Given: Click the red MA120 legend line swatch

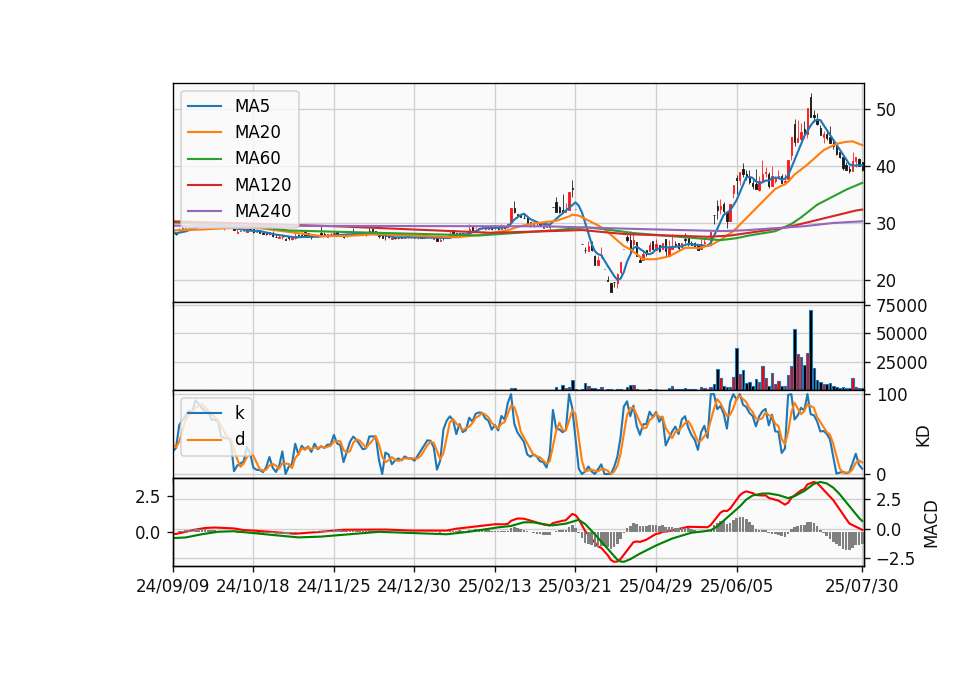Looking at the screenshot, I should pos(204,185).
